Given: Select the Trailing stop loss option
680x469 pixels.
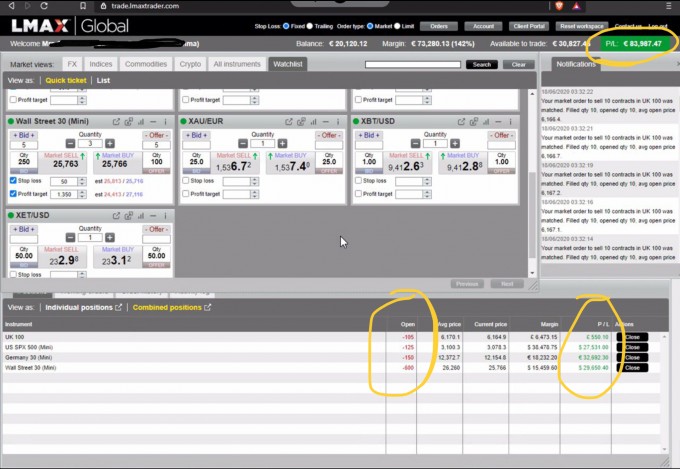Looking at the screenshot, I should pyautogui.click(x=310, y=26).
